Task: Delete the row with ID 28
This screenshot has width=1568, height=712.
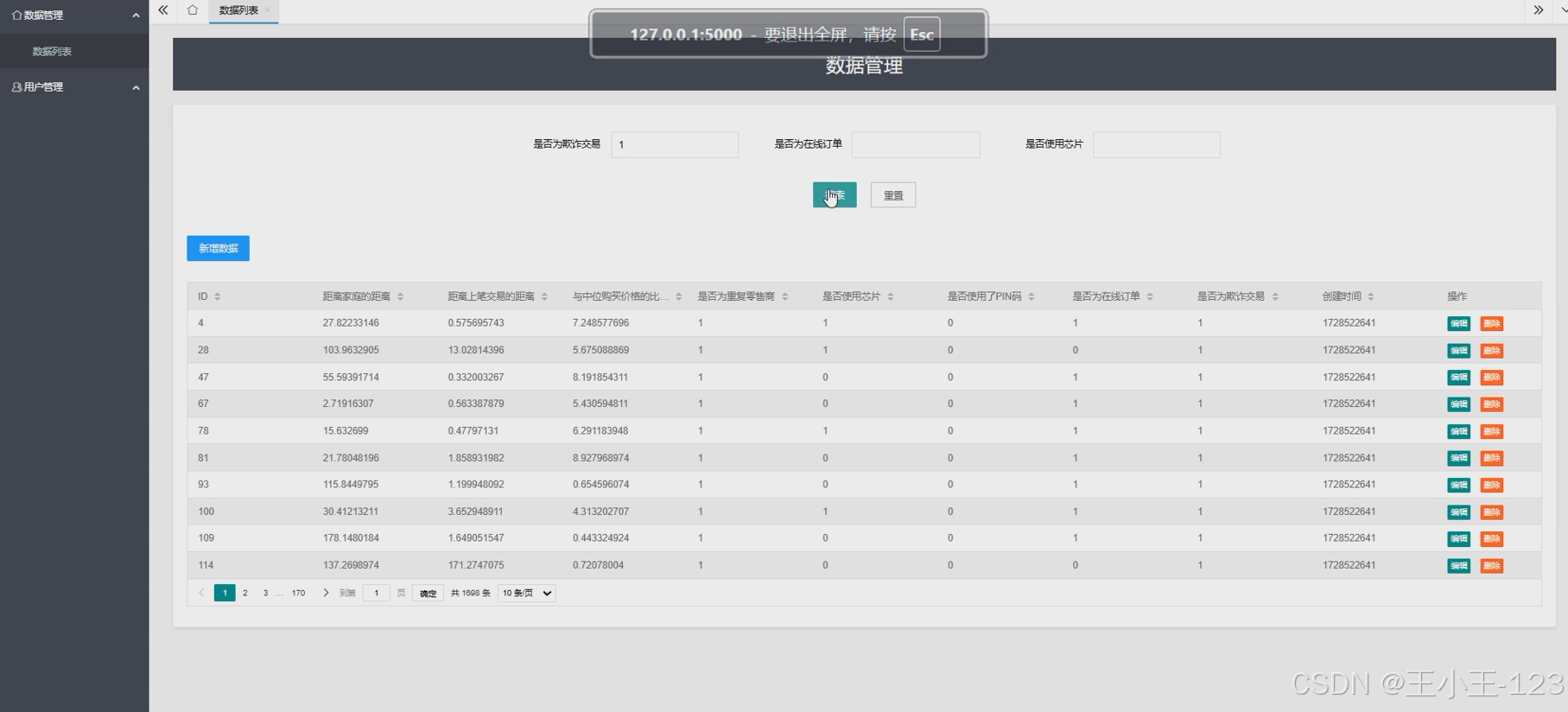Action: [x=1491, y=350]
